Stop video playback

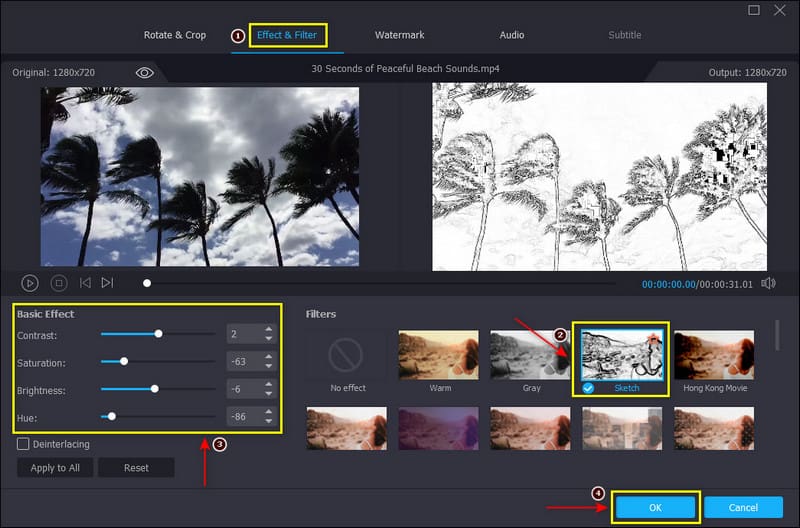[58, 283]
